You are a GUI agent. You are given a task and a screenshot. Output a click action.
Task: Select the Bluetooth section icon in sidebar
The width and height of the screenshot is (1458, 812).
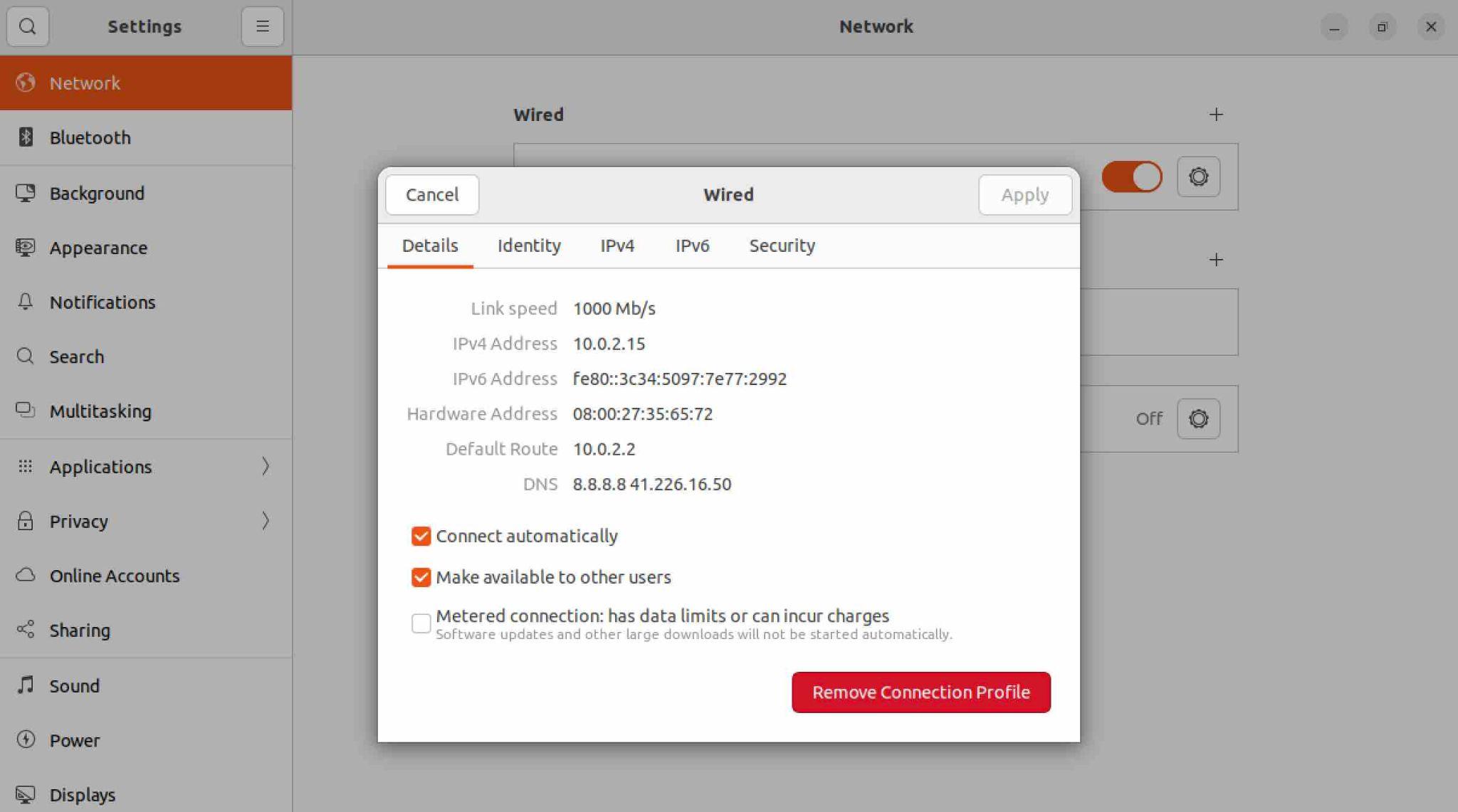[x=26, y=137]
